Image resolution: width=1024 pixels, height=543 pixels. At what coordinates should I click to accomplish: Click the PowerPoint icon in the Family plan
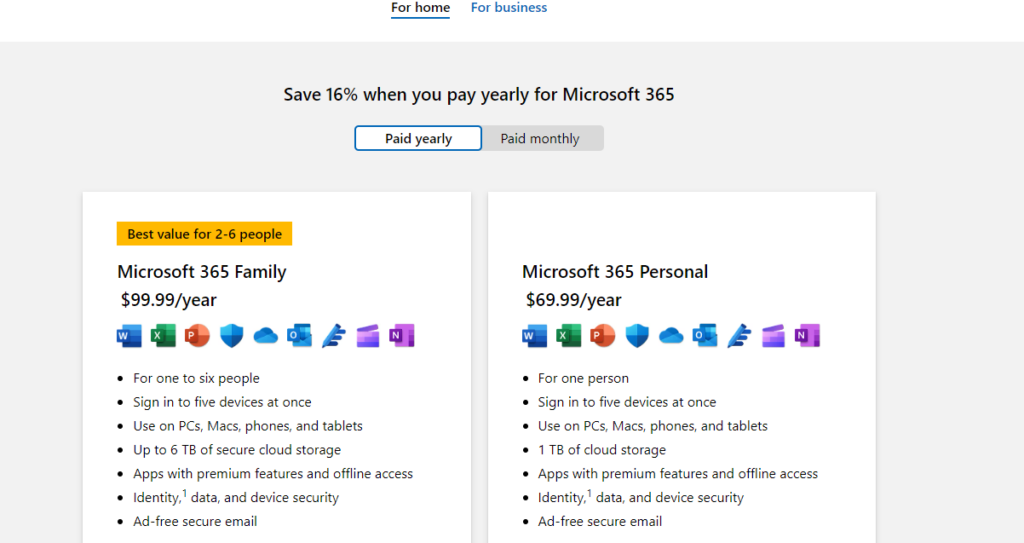(x=197, y=336)
